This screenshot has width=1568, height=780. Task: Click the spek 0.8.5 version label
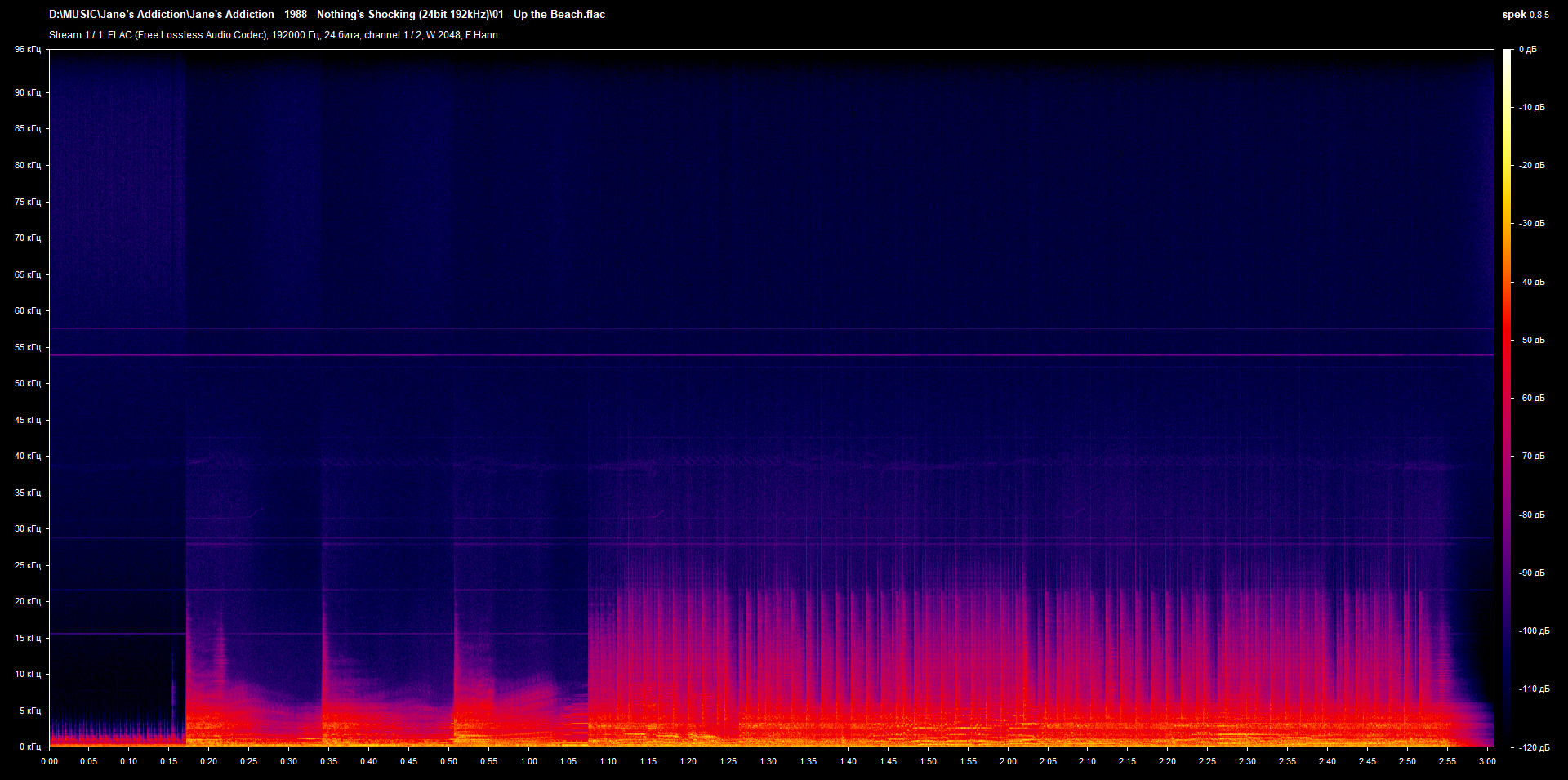(1525, 14)
